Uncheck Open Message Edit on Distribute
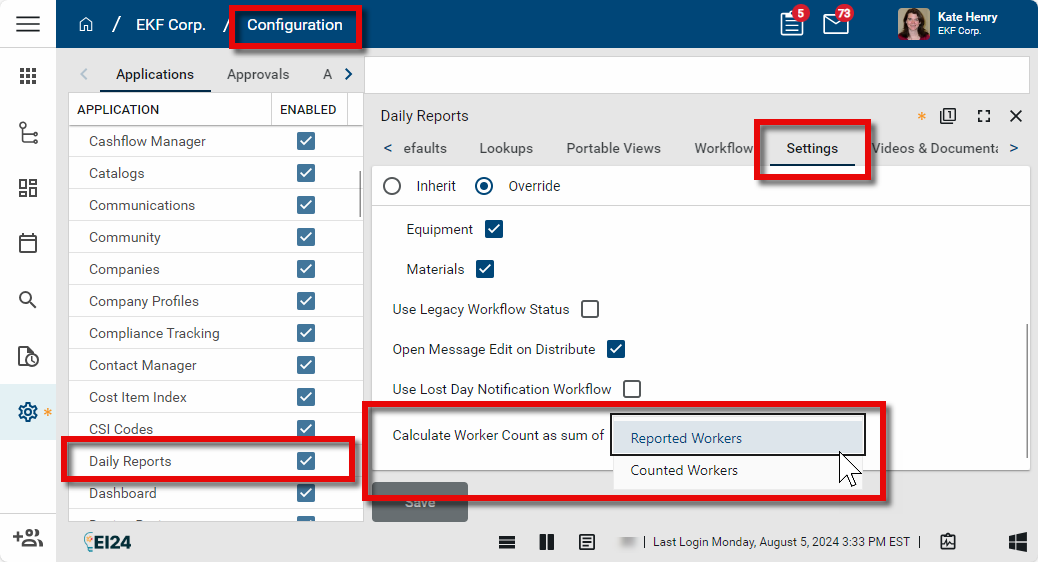1038x562 pixels. coord(616,349)
